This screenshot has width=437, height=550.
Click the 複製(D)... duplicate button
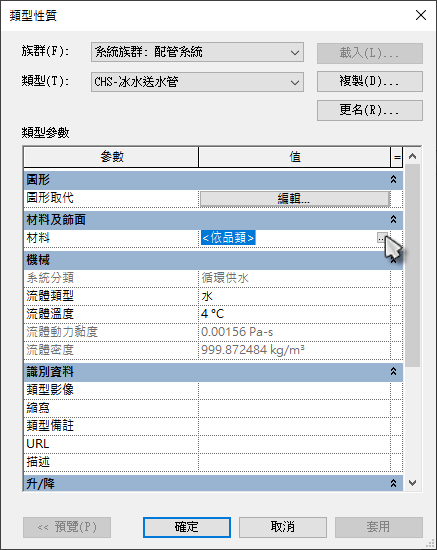pos(370,81)
